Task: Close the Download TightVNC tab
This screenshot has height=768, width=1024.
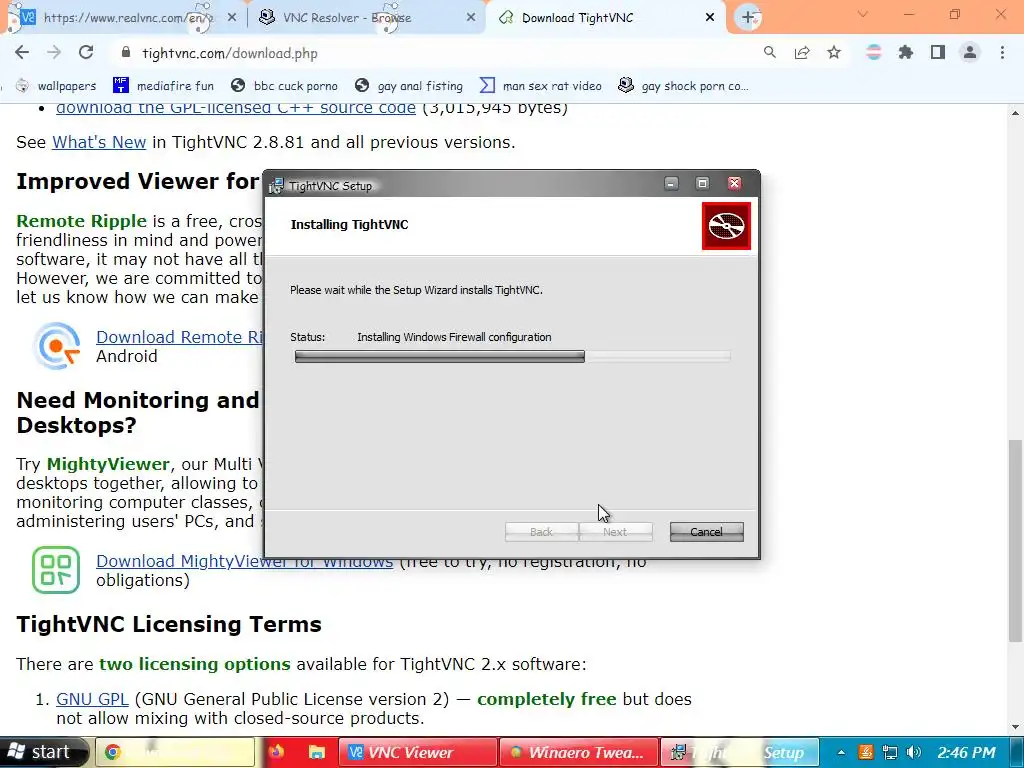Action: click(710, 18)
